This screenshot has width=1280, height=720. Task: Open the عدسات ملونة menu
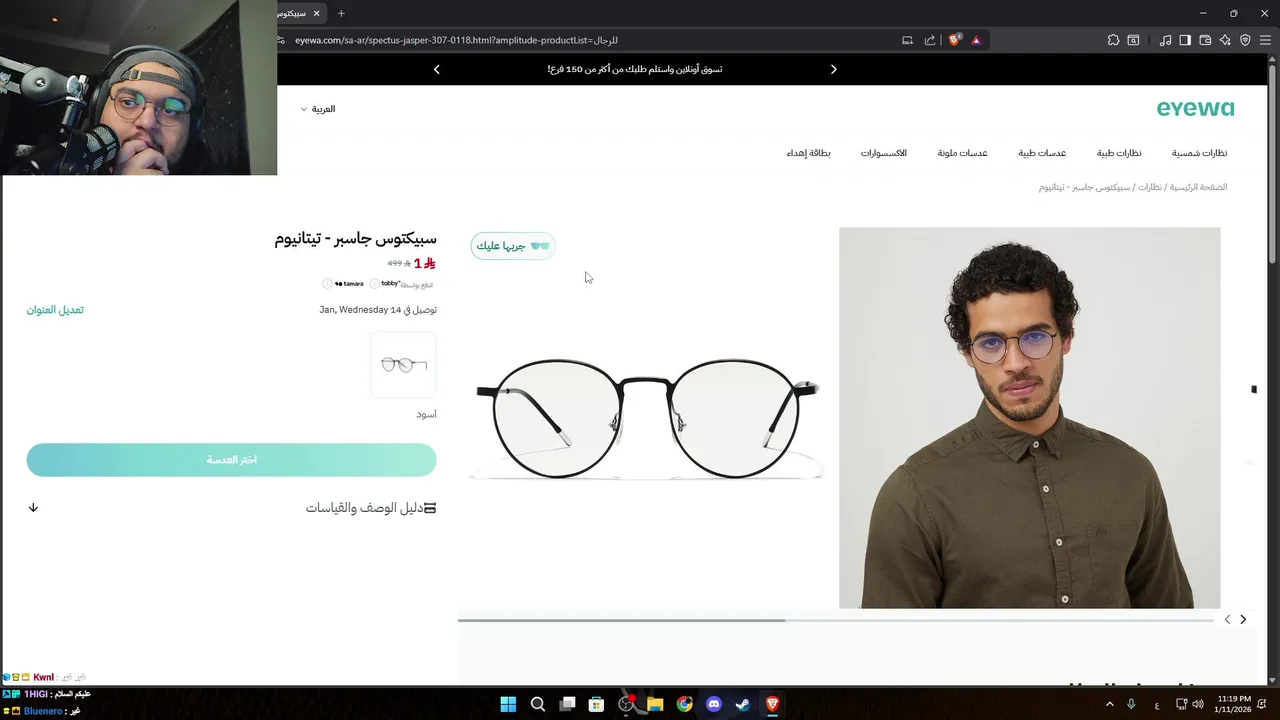(x=962, y=153)
